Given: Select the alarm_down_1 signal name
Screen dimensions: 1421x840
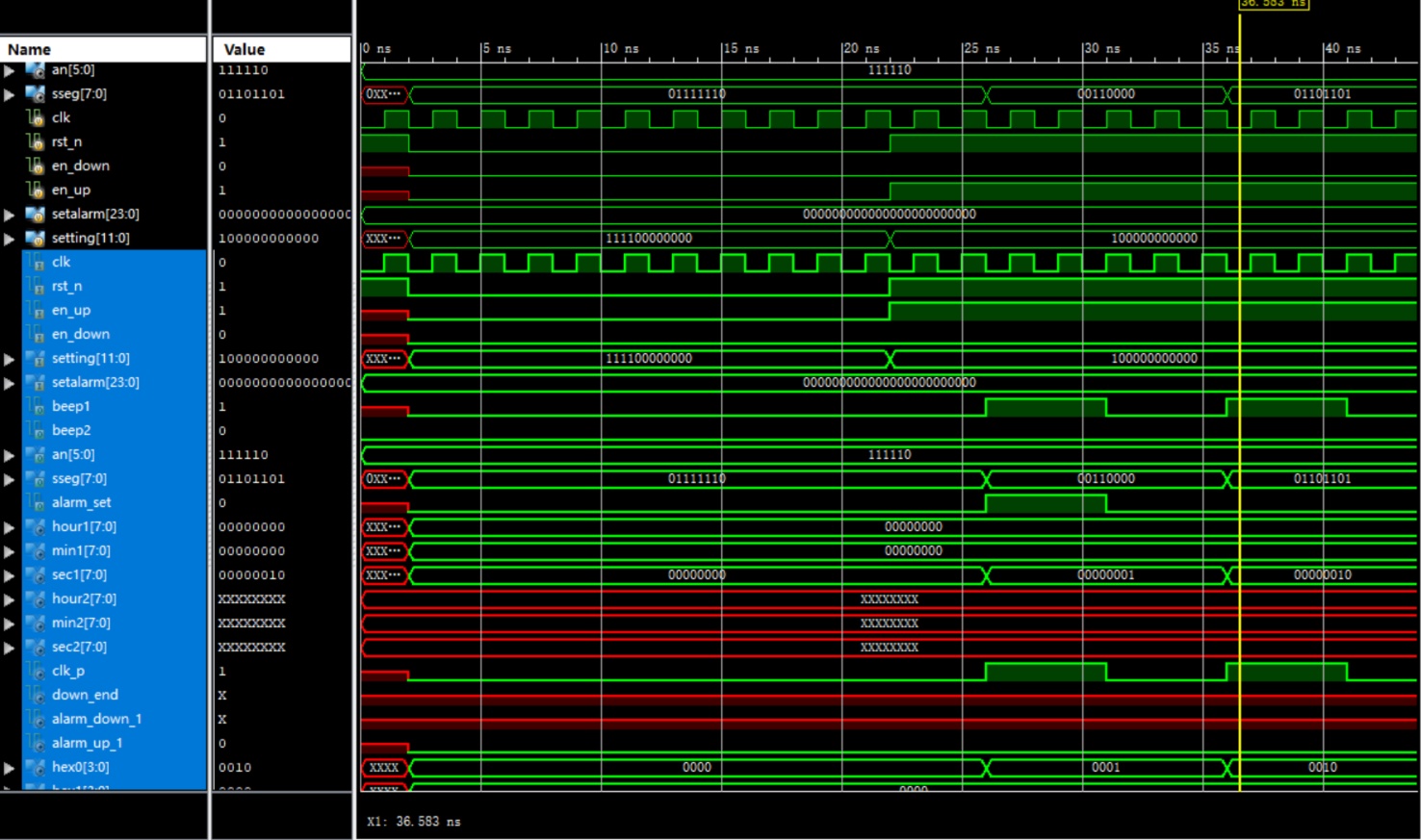Looking at the screenshot, I should (x=96, y=719).
